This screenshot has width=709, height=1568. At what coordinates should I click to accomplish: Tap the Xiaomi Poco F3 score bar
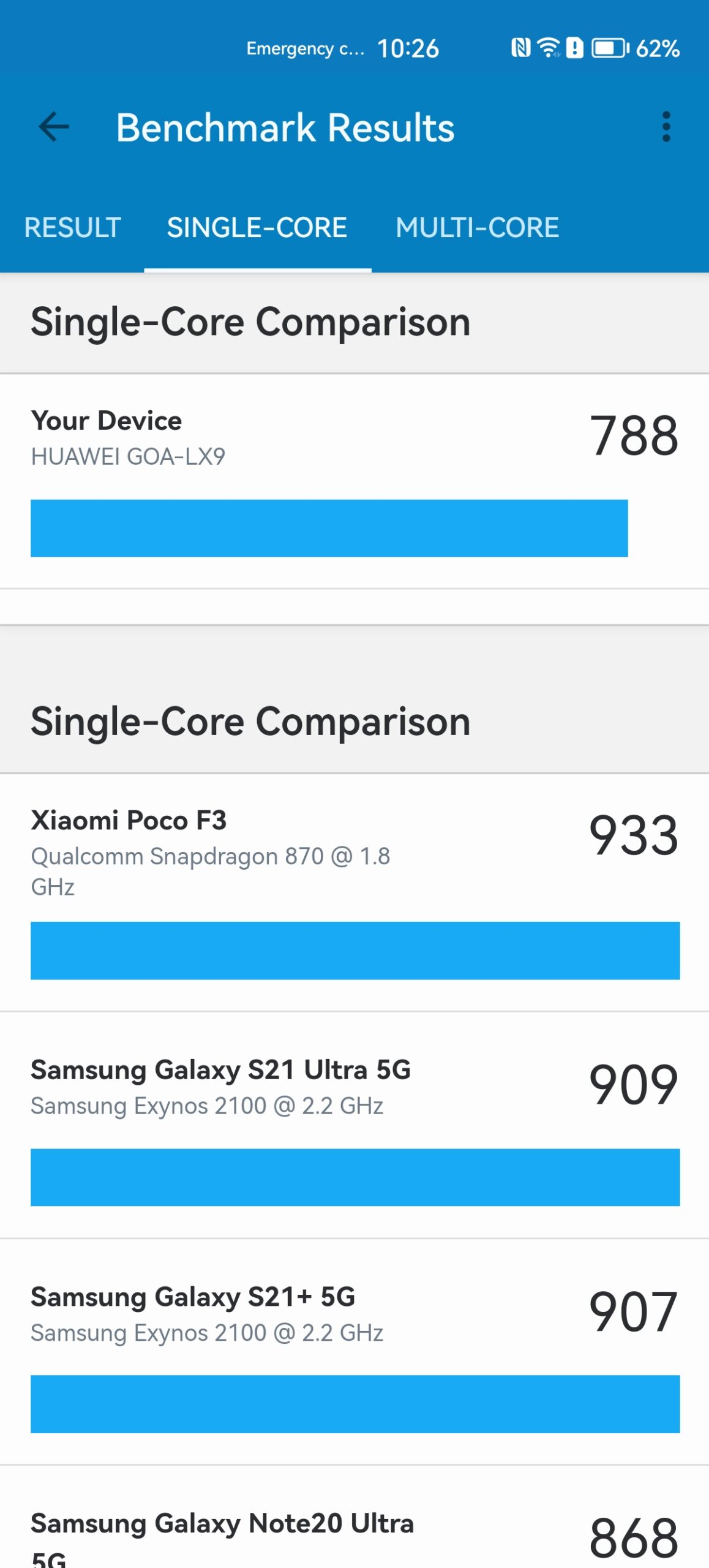pyautogui.click(x=355, y=951)
